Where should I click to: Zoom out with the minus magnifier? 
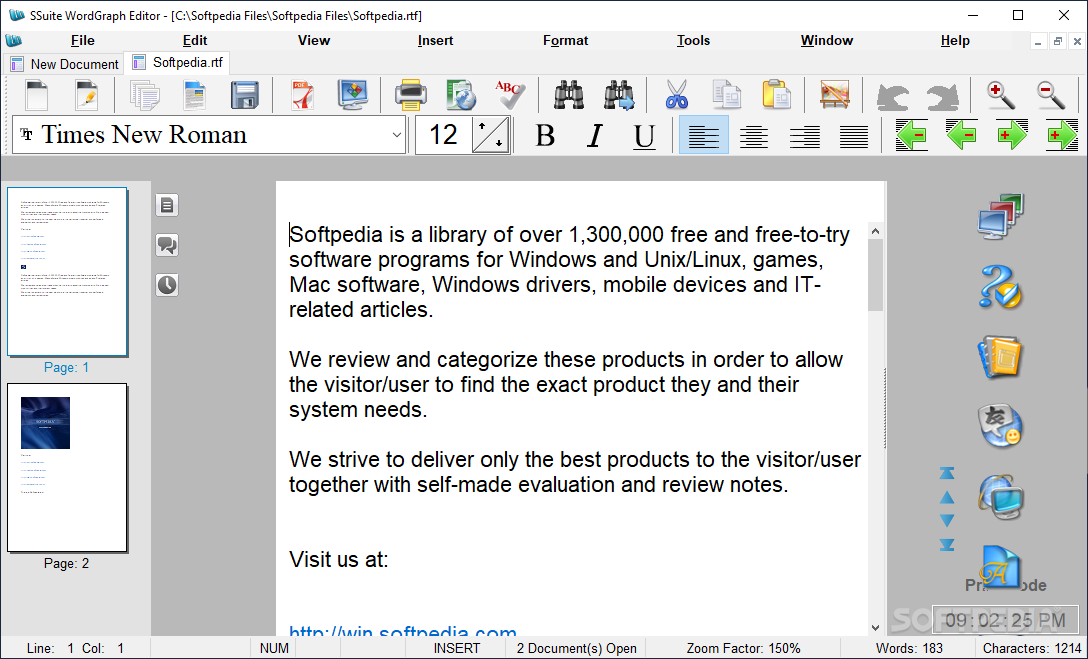coord(1051,95)
